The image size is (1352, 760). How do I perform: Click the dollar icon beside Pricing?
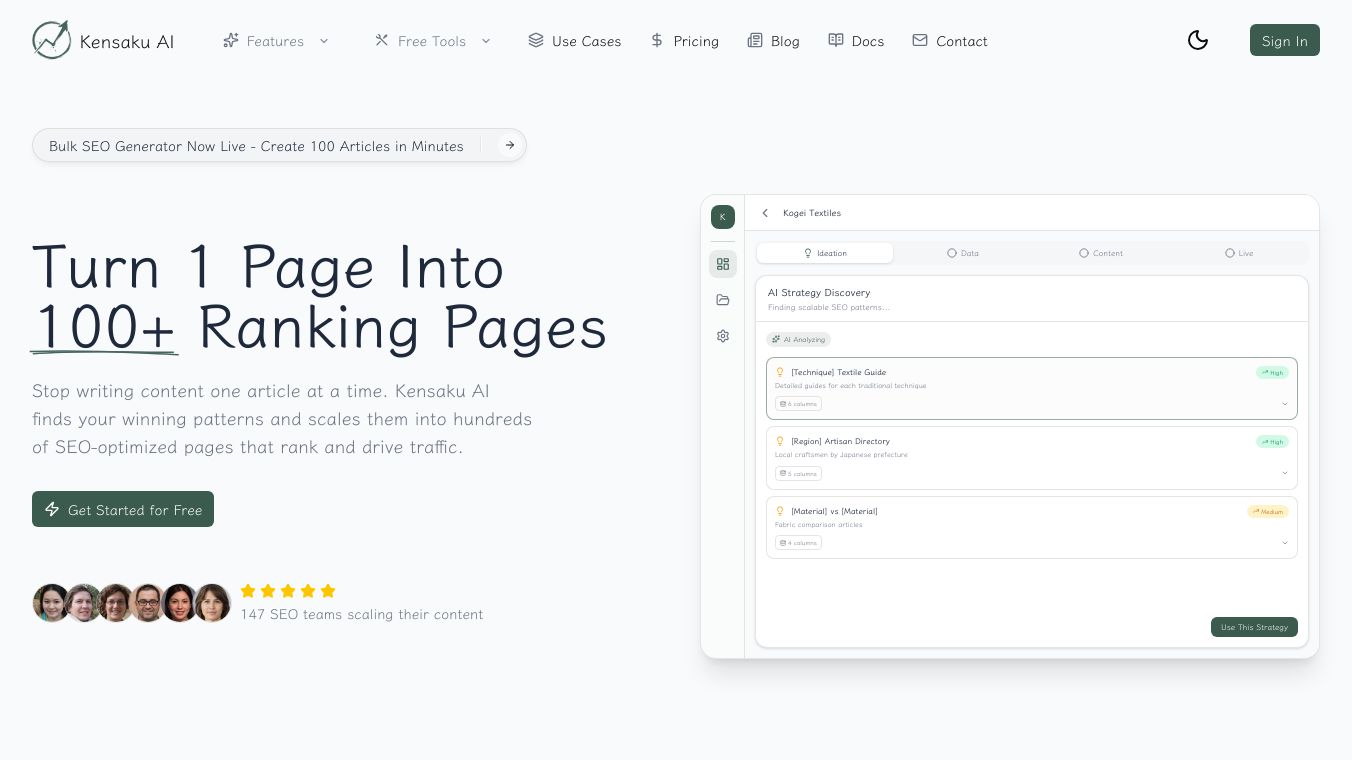click(x=657, y=40)
